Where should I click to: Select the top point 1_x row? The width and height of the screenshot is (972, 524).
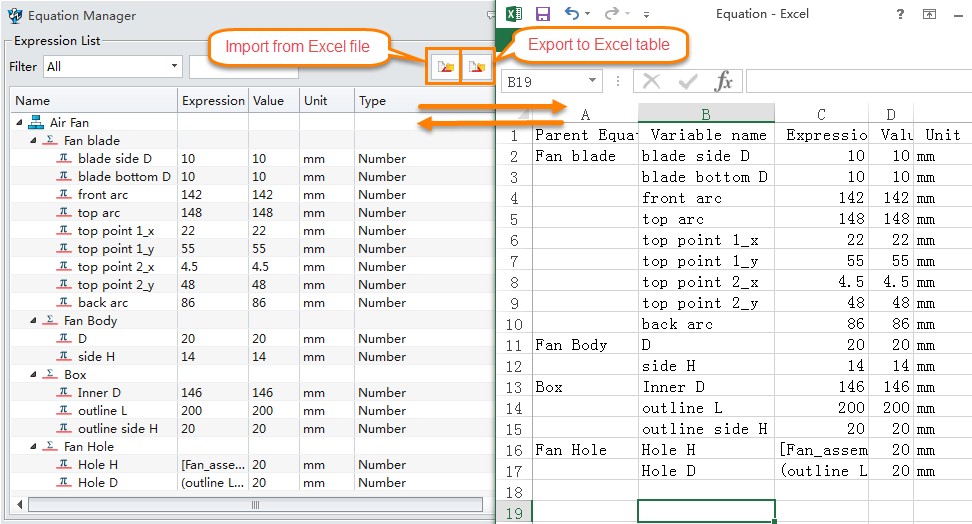pos(252,230)
